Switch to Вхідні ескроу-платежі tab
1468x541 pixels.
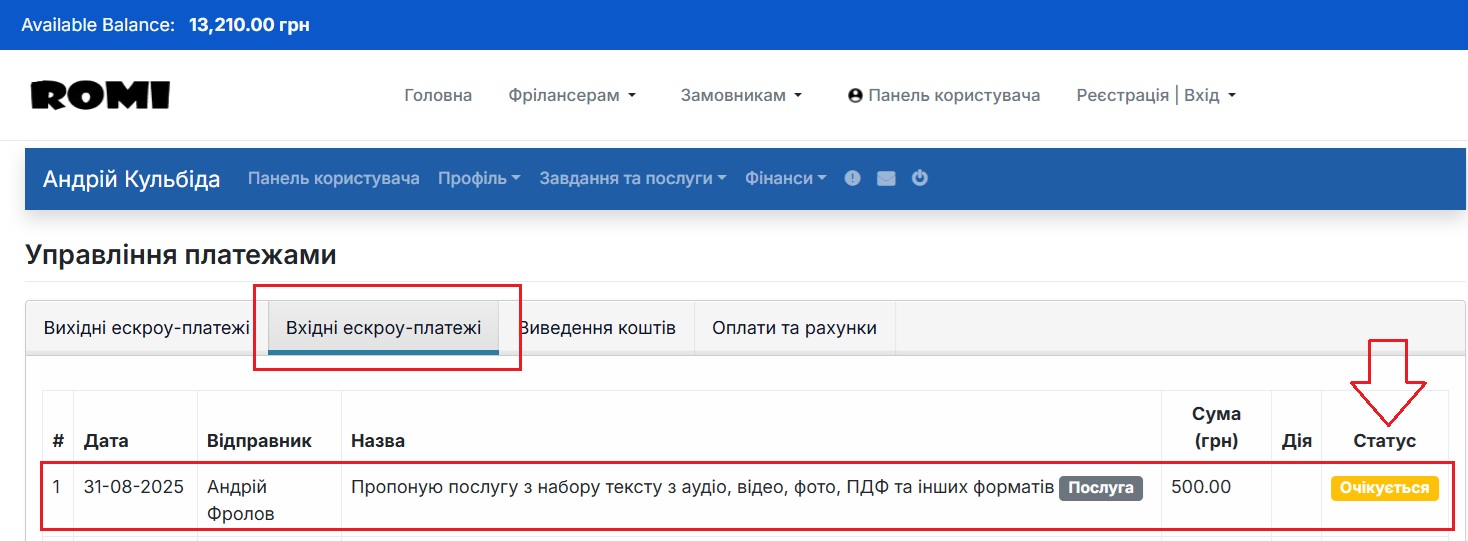(x=384, y=328)
